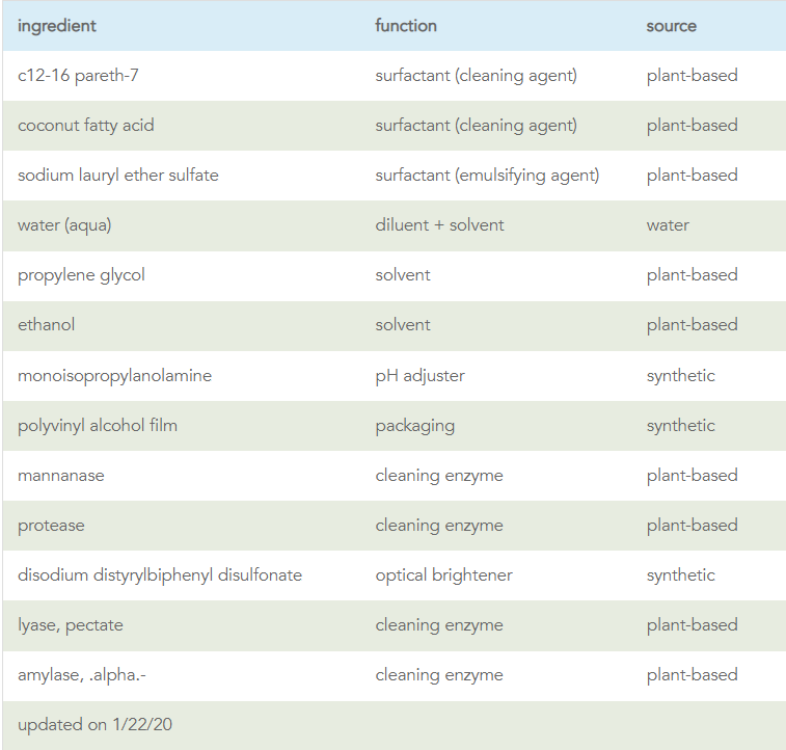Select the 'polyvinyl alcohol film' cell
Viewport: 786px width, 750px height.
click(97, 426)
